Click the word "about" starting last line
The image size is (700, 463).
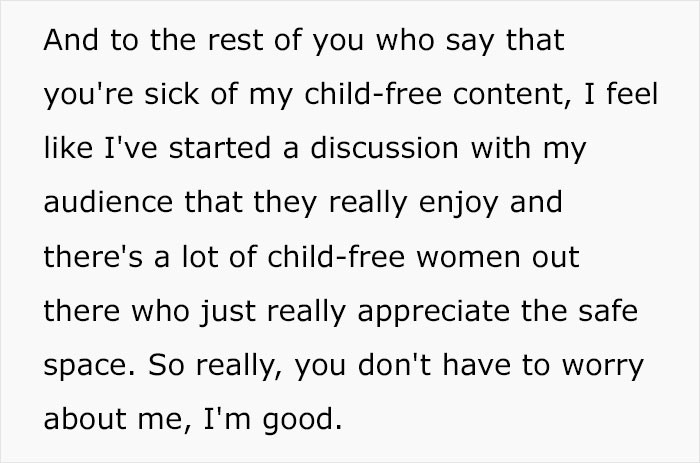[x=85, y=419]
